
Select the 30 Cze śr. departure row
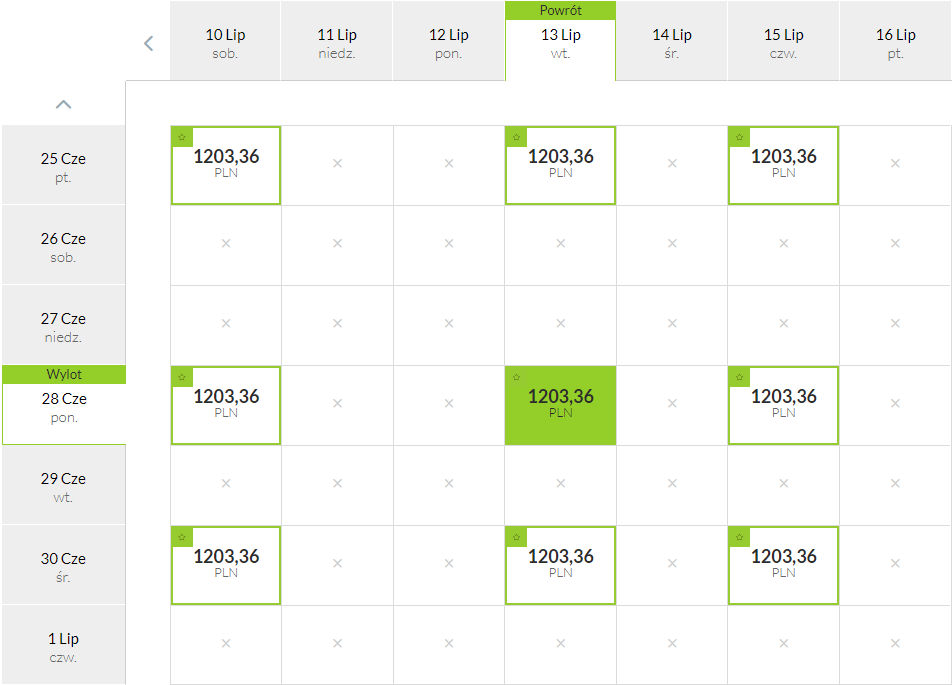pyautogui.click(x=64, y=565)
